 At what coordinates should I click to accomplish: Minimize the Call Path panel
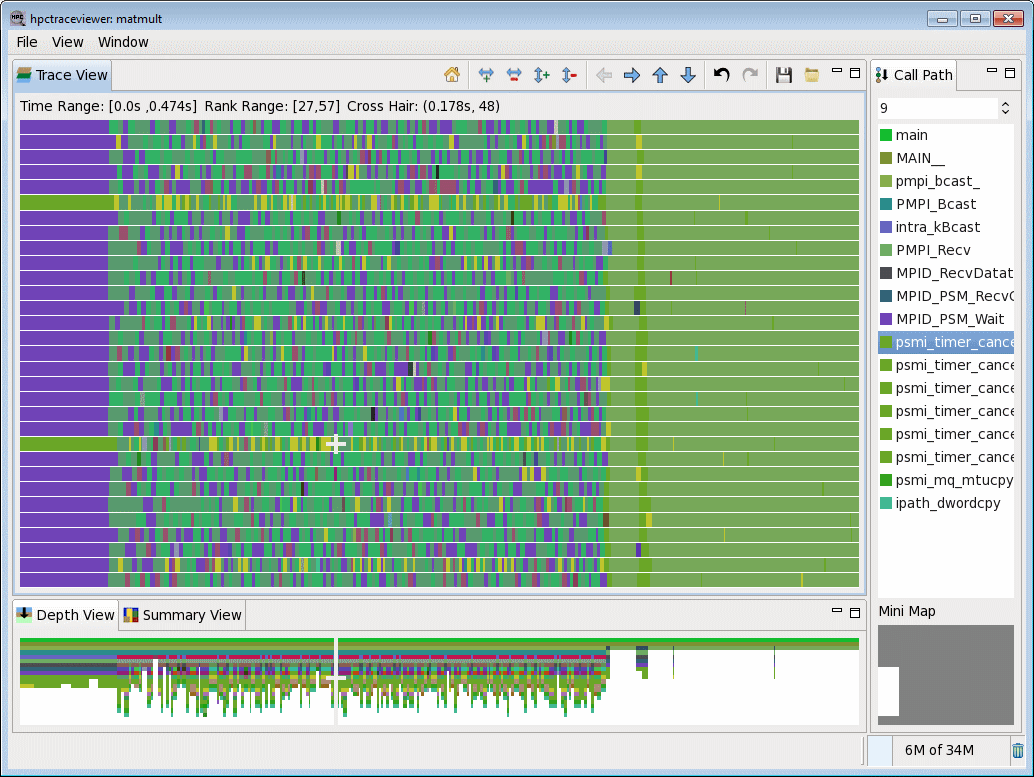pos(993,70)
